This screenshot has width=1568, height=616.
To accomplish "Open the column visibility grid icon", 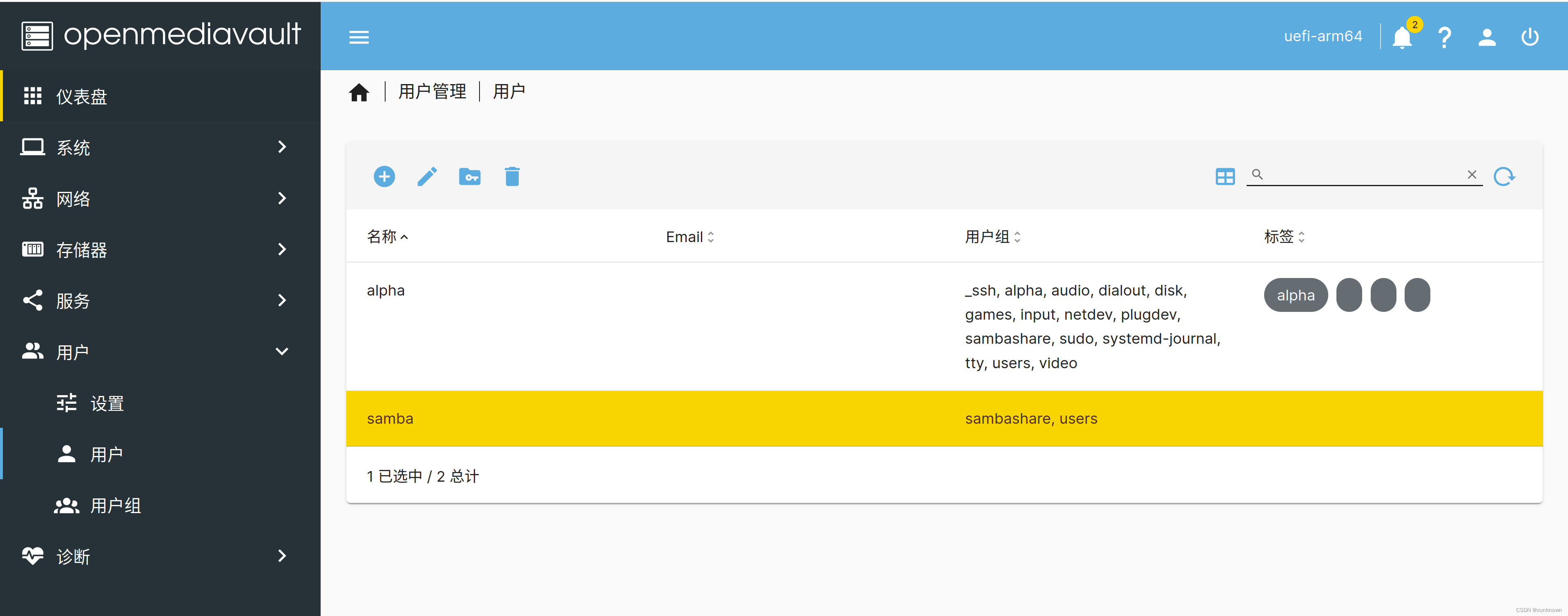I will 1225,176.
